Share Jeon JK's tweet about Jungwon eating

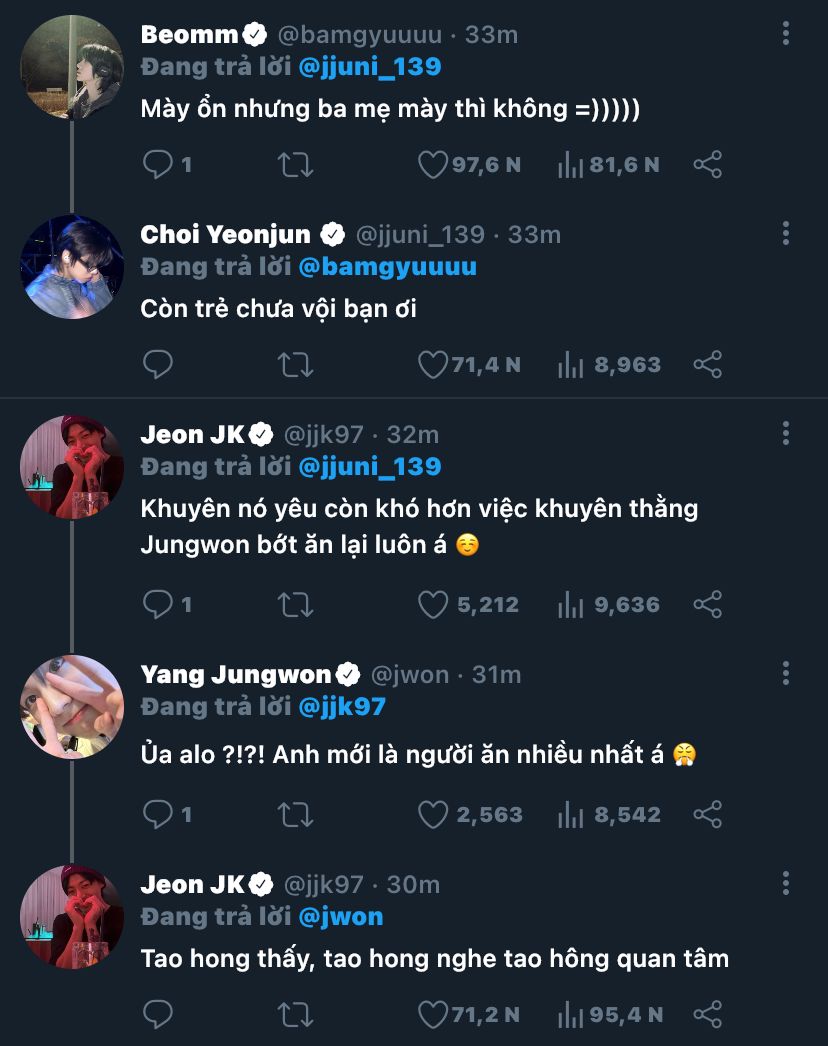[708, 604]
